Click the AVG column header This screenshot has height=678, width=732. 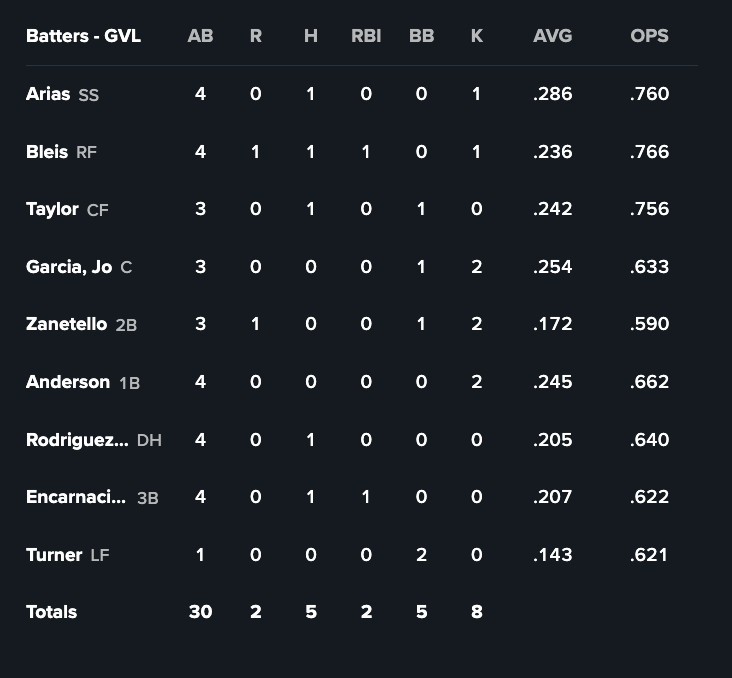(x=553, y=36)
